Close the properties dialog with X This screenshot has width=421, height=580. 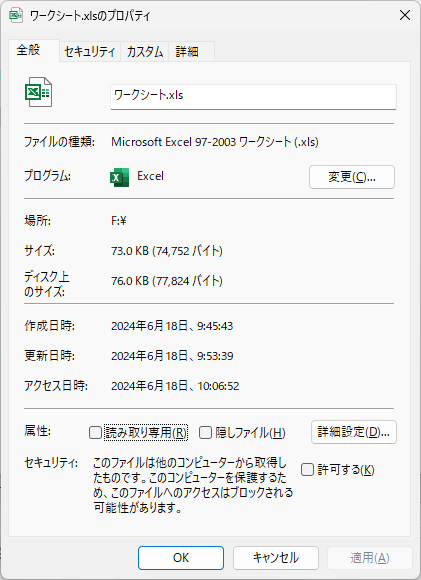tap(405, 15)
